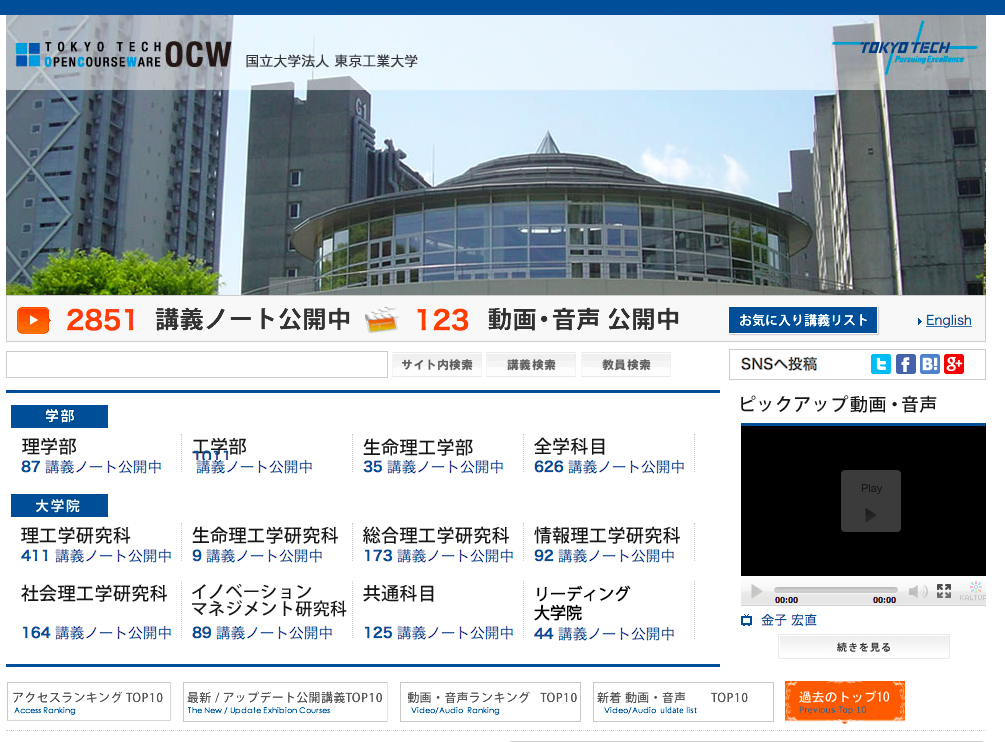Click the サイト内検索 button

tap(436, 365)
